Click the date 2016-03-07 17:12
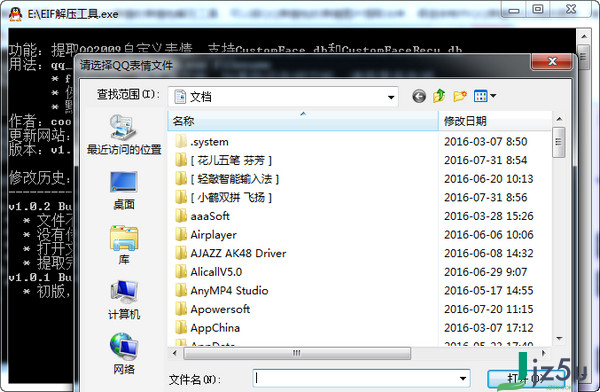Screen dimensions: 600x392 (489, 328)
